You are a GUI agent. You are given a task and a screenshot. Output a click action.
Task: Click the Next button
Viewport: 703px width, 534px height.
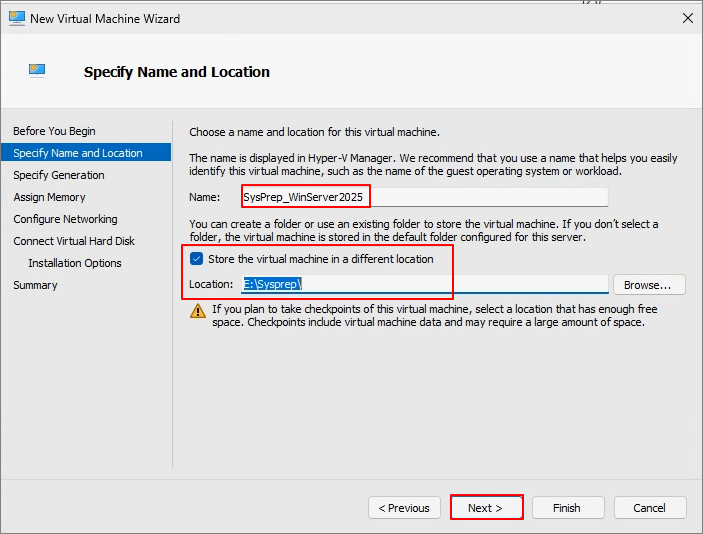point(486,508)
